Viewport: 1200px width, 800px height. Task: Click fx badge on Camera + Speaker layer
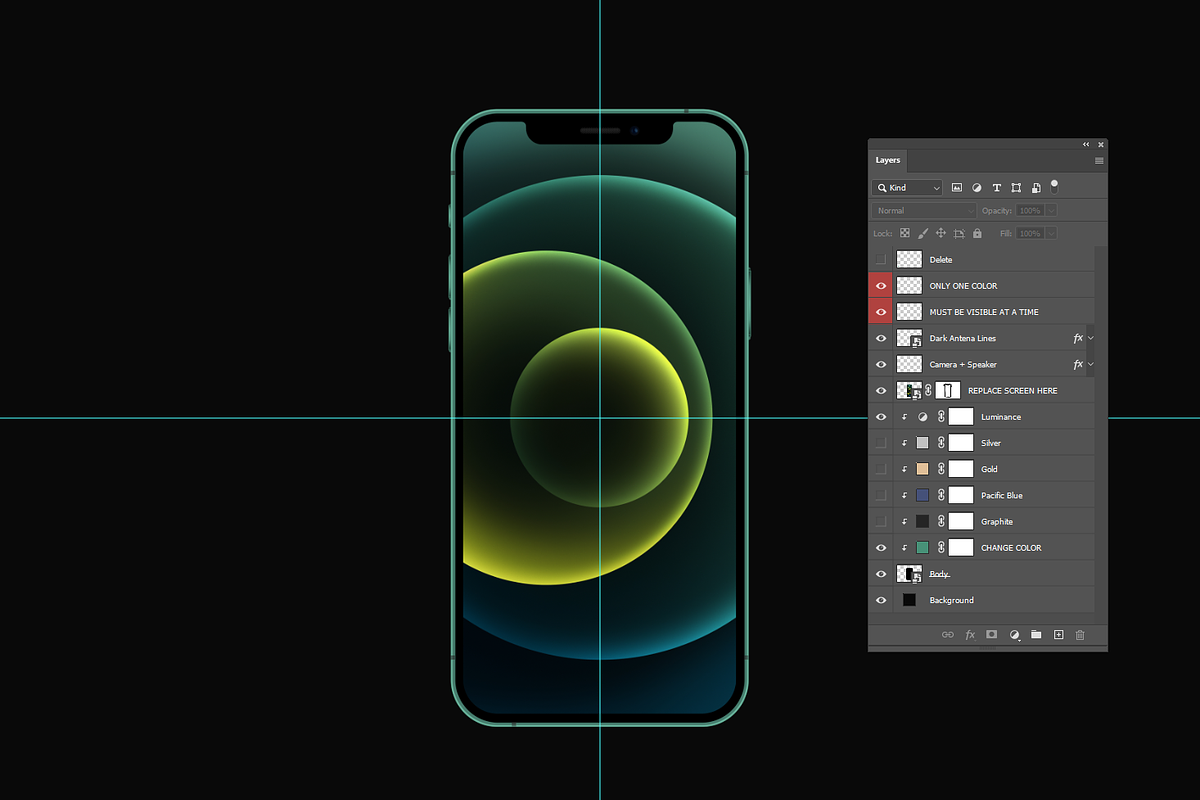click(x=1078, y=364)
